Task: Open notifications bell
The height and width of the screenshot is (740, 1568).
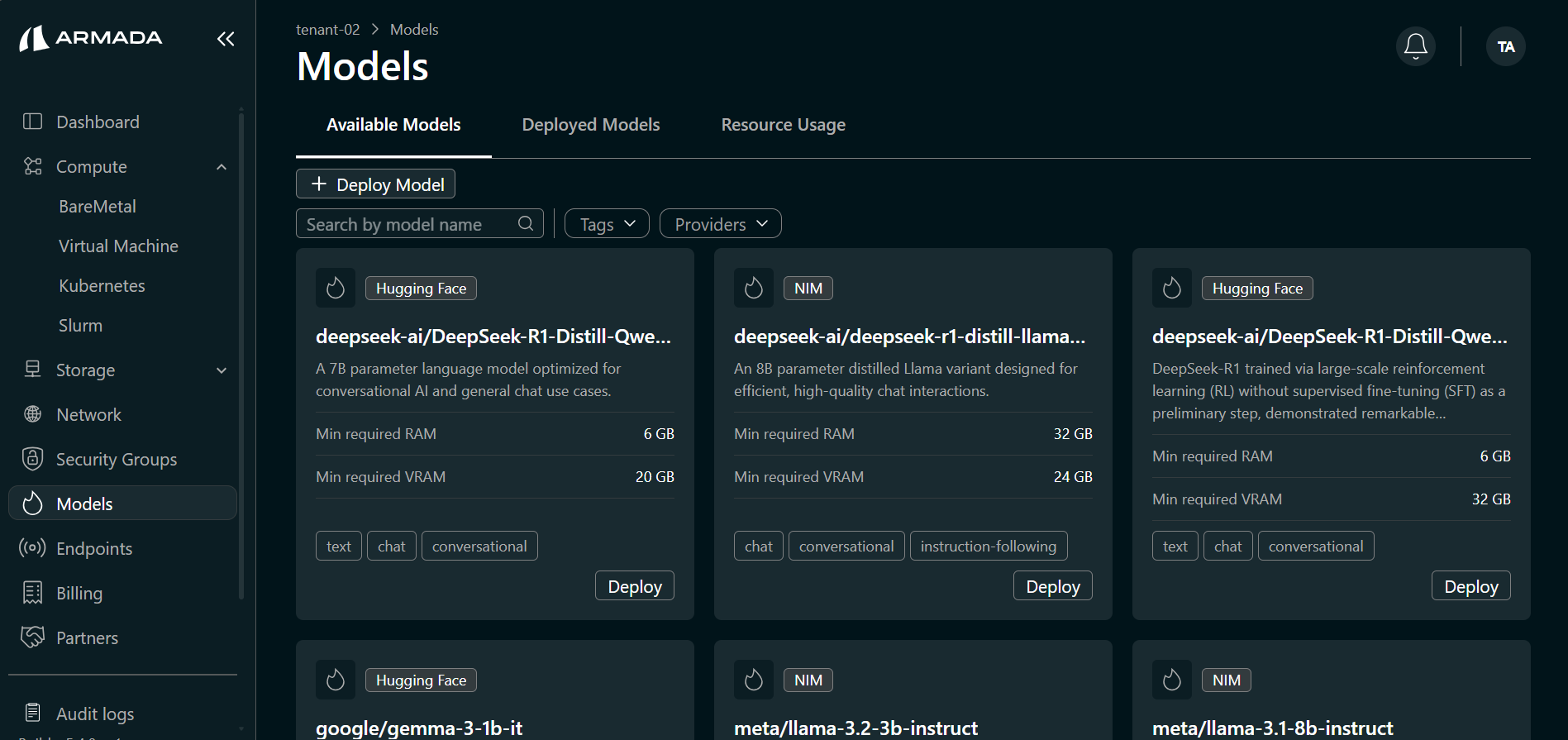Action: [1416, 46]
